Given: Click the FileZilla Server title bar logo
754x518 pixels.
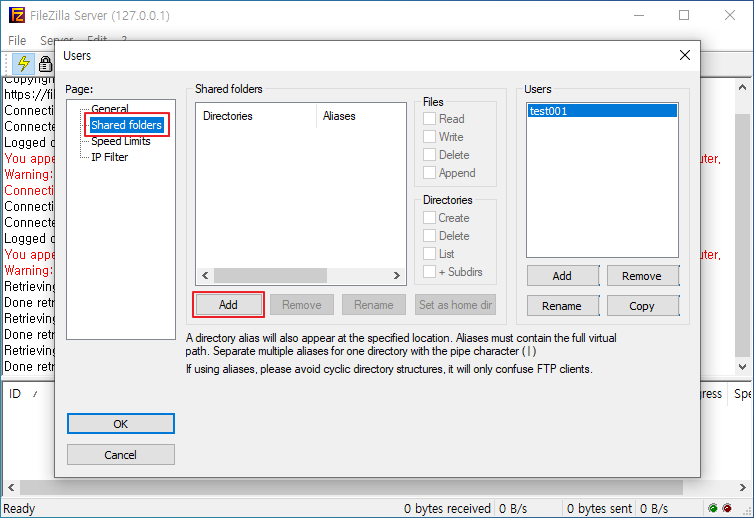Looking at the screenshot, I should pyautogui.click(x=17, y=15).
